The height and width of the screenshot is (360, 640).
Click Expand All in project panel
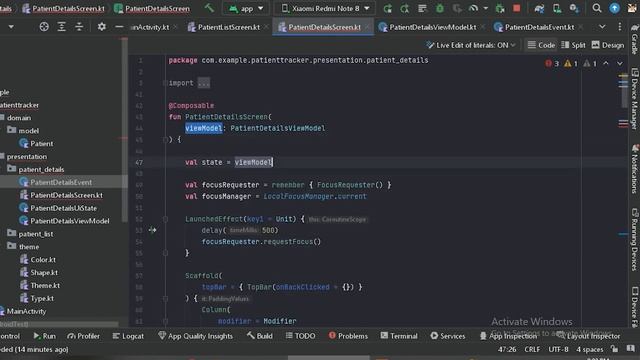[61, 27]
